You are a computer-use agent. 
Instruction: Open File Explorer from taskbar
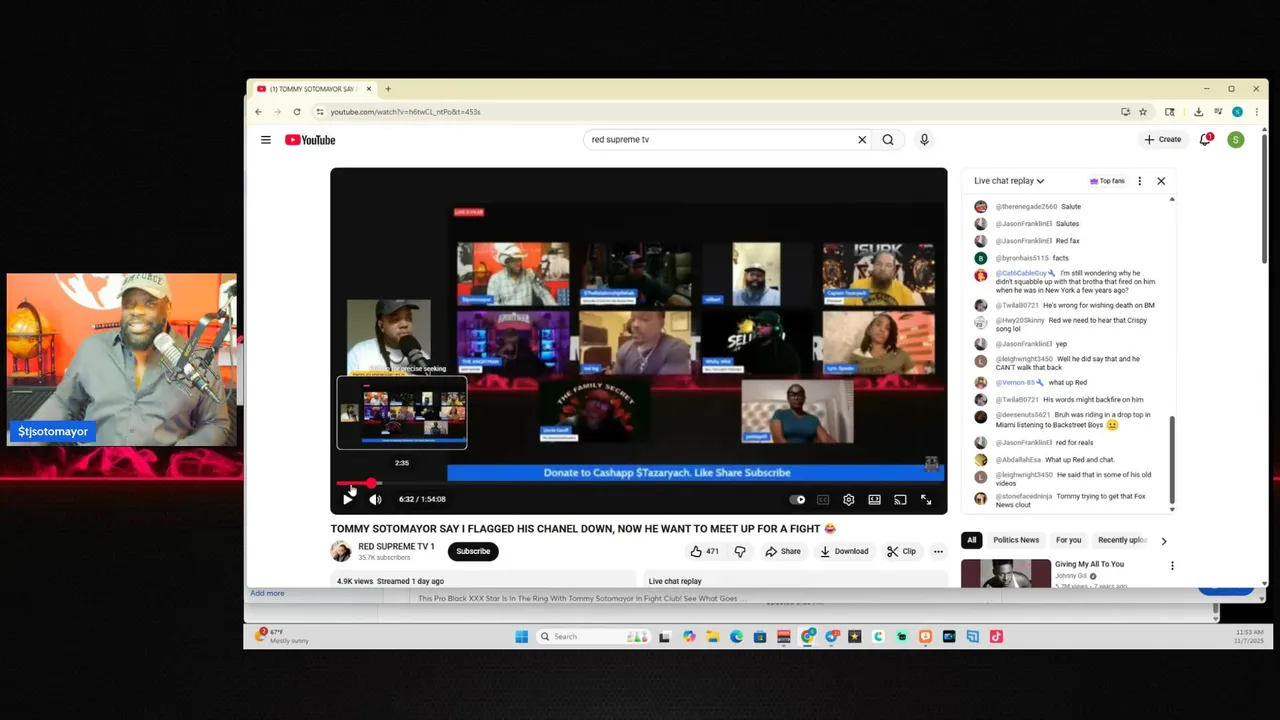click(x=712, y=636)
